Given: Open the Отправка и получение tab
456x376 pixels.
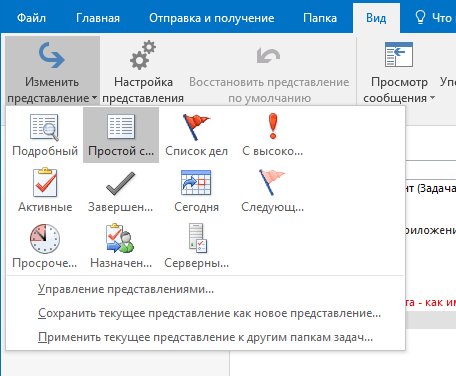Looking at the screenshot, I should [212, 18].
